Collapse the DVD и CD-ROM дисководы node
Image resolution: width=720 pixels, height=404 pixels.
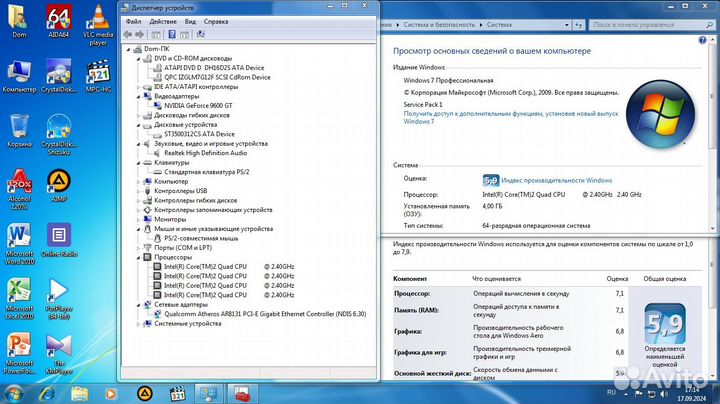[138, 59]
